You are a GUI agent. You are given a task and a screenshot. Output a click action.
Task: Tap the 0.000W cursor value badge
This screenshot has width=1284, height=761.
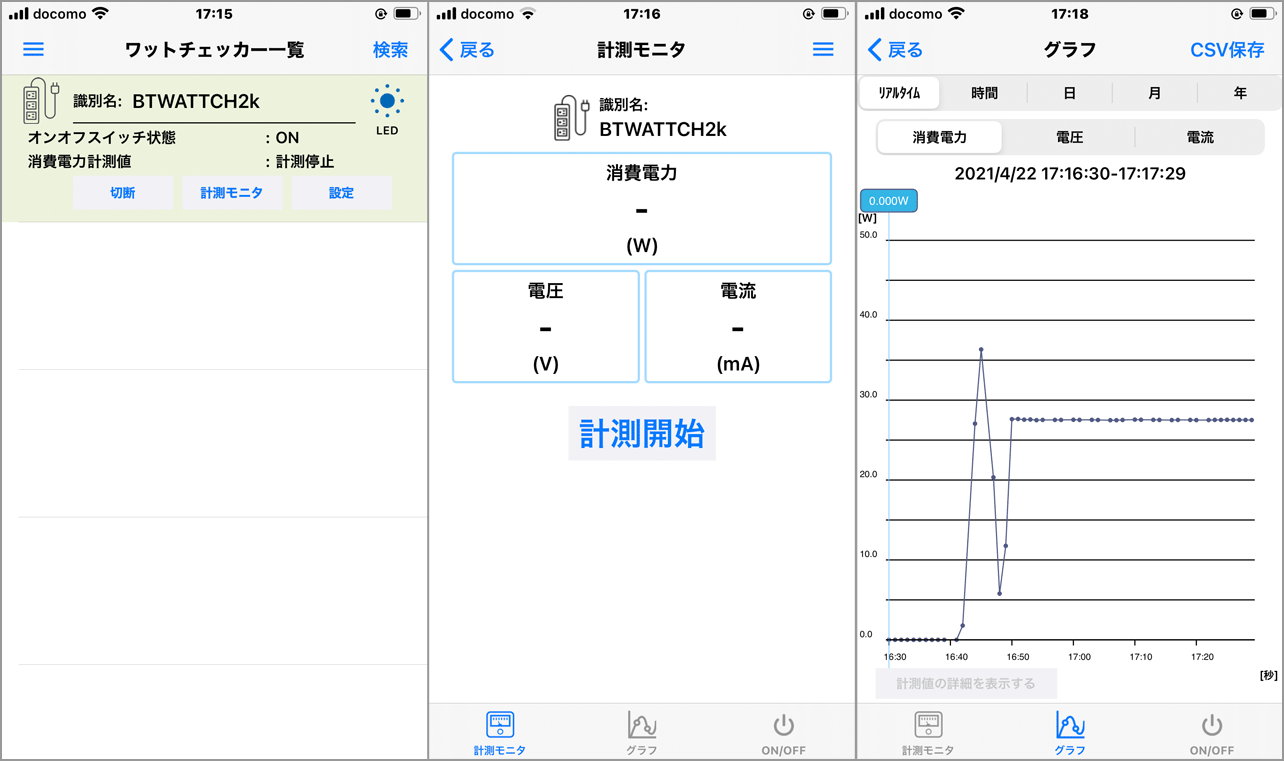888,201
